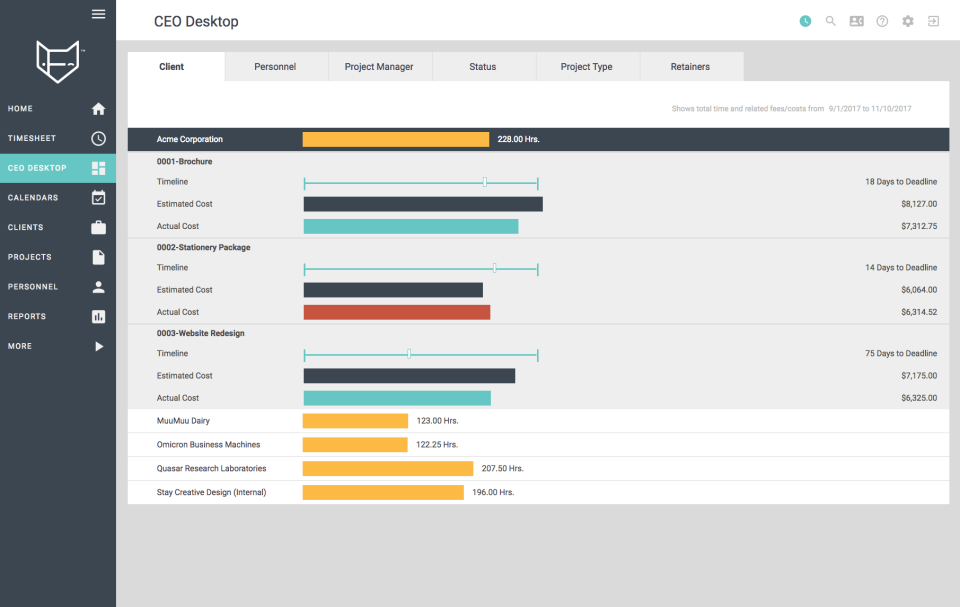Click the fox logo in sidebar
This screenshot has height=607, width=960.
57,62
